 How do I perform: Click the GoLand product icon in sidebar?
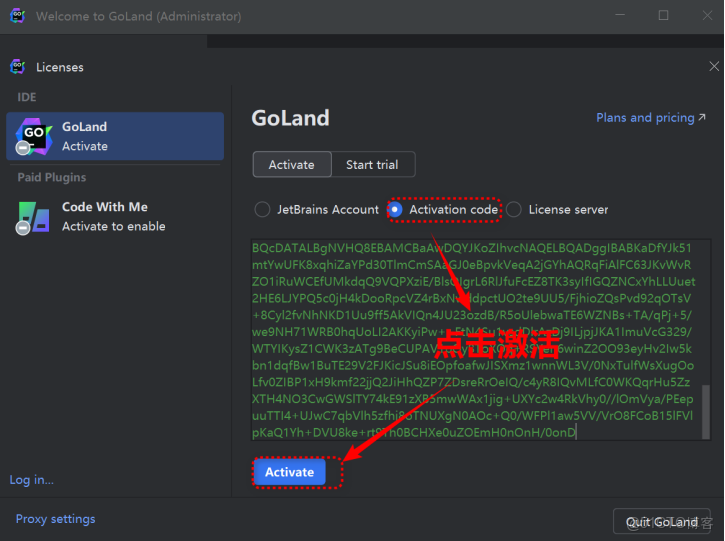[33, 136]
